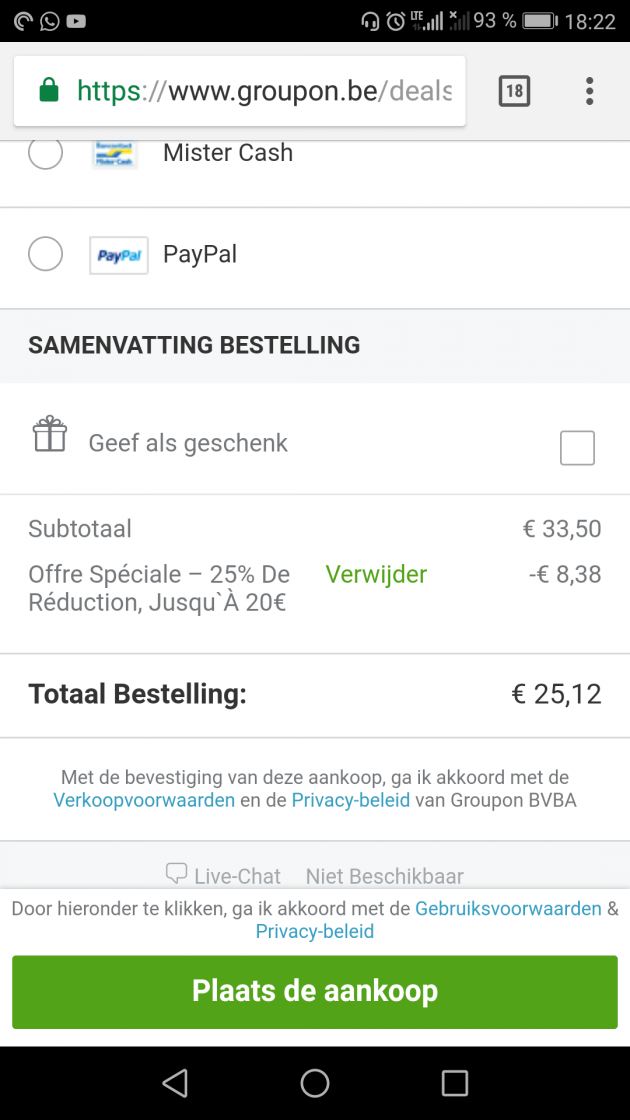Tap the Mister Cash logo icon
This screenshot has height=1120, width=630.
click(x=114, y=153)
